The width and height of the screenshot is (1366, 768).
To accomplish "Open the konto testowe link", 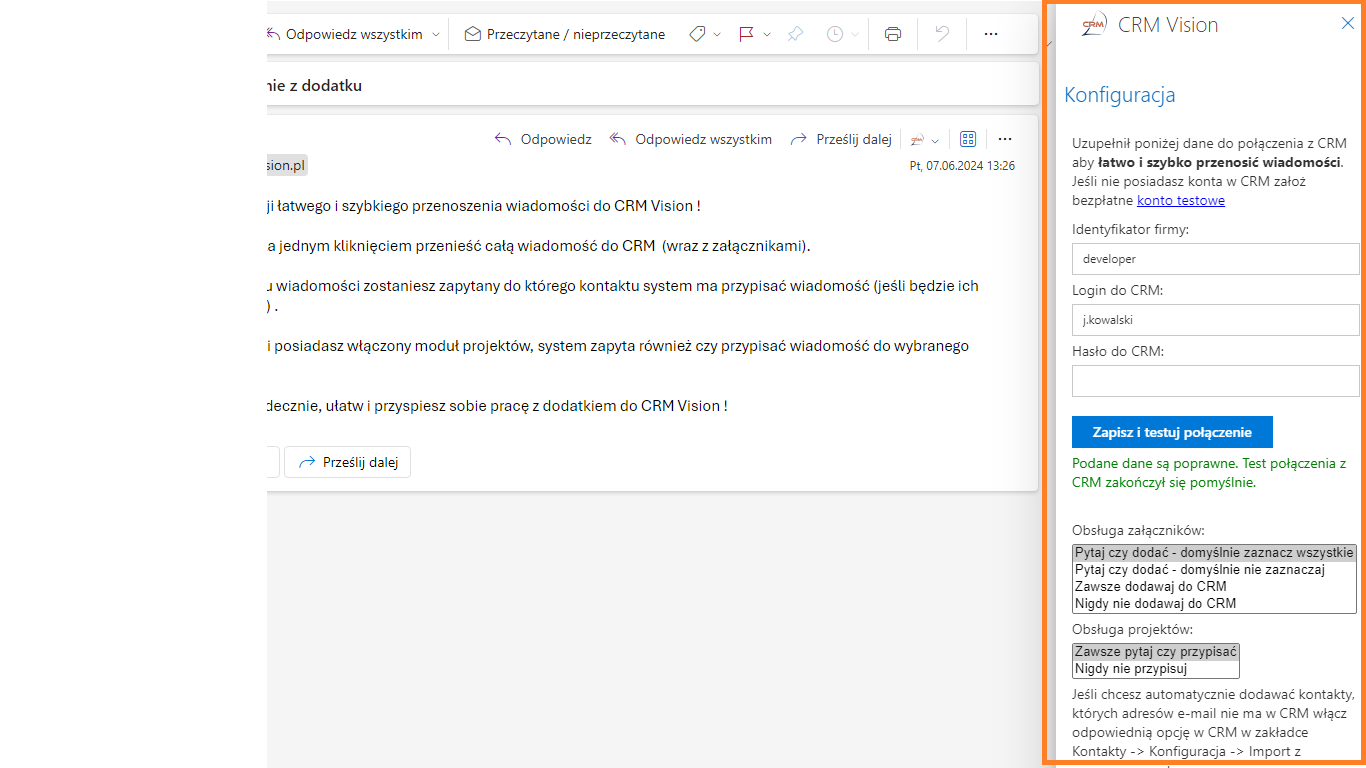I will pos(1181,200).
